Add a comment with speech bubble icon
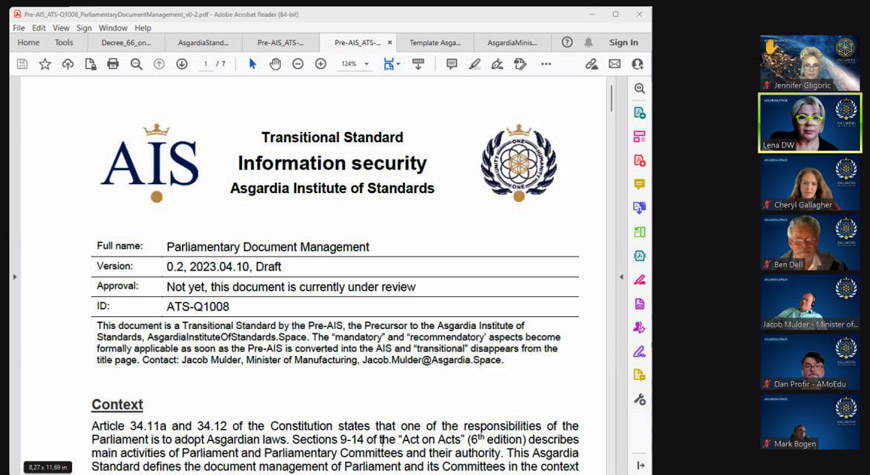Viewport: 870px width, 475px height. (452, 64)
